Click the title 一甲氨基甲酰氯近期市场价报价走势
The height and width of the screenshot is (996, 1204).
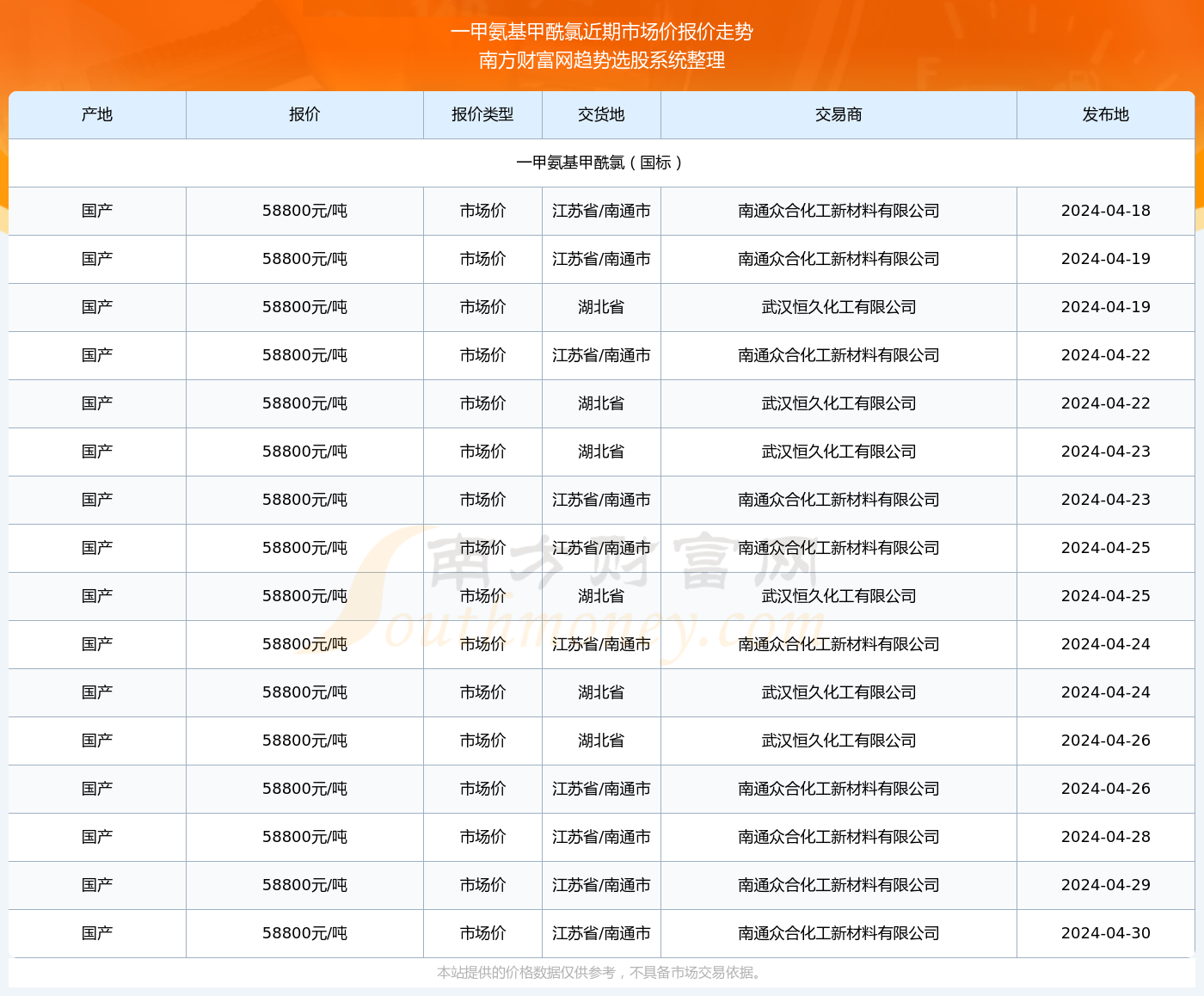click(602, 32)
